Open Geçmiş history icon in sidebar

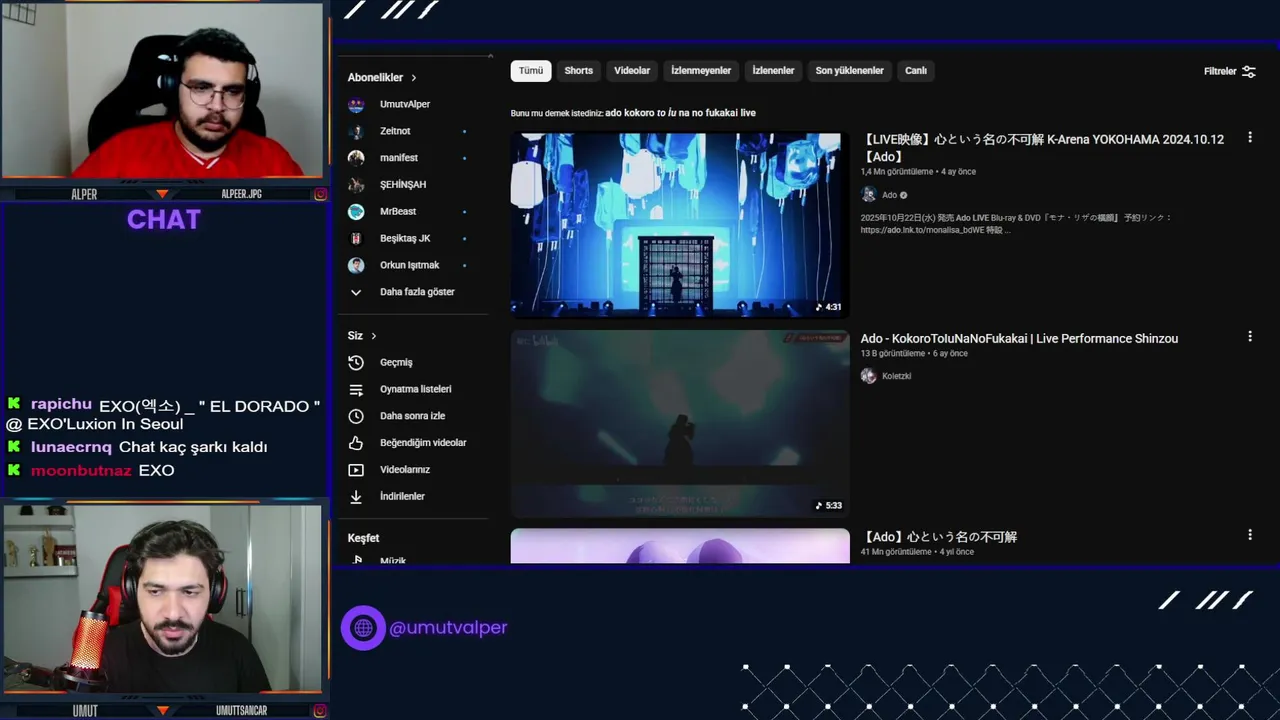356,362
